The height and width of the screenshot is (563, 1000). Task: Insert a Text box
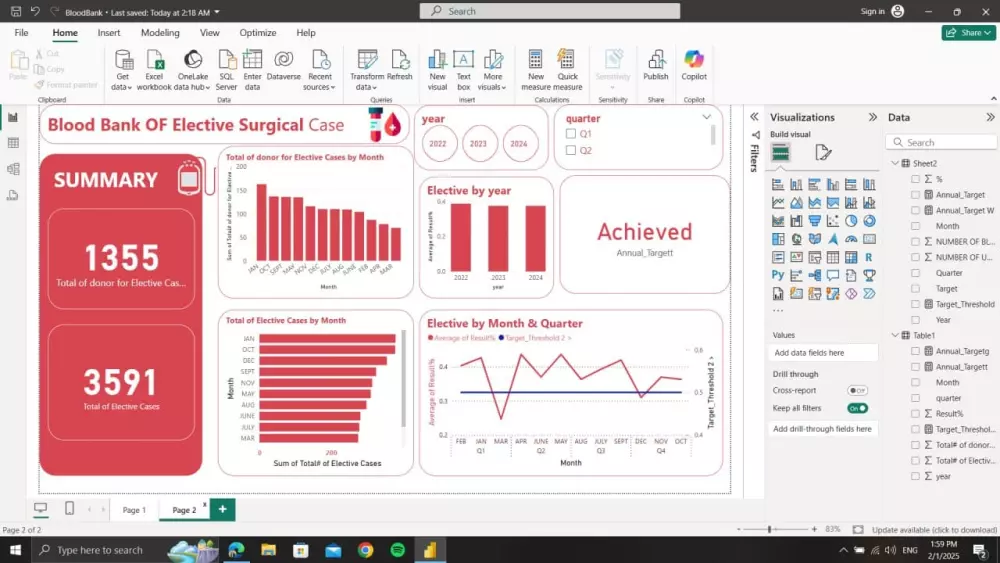[464, 69]
